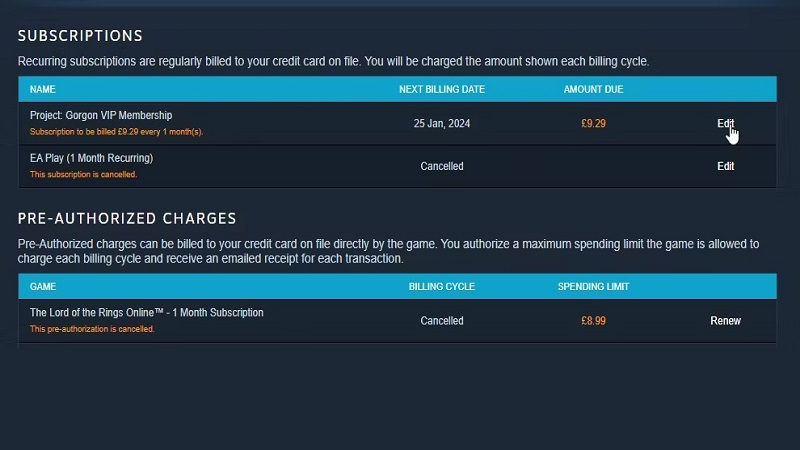Click Cancelled billing cycle for Lord of the Rings
The image size is (800, 450).
442,321
